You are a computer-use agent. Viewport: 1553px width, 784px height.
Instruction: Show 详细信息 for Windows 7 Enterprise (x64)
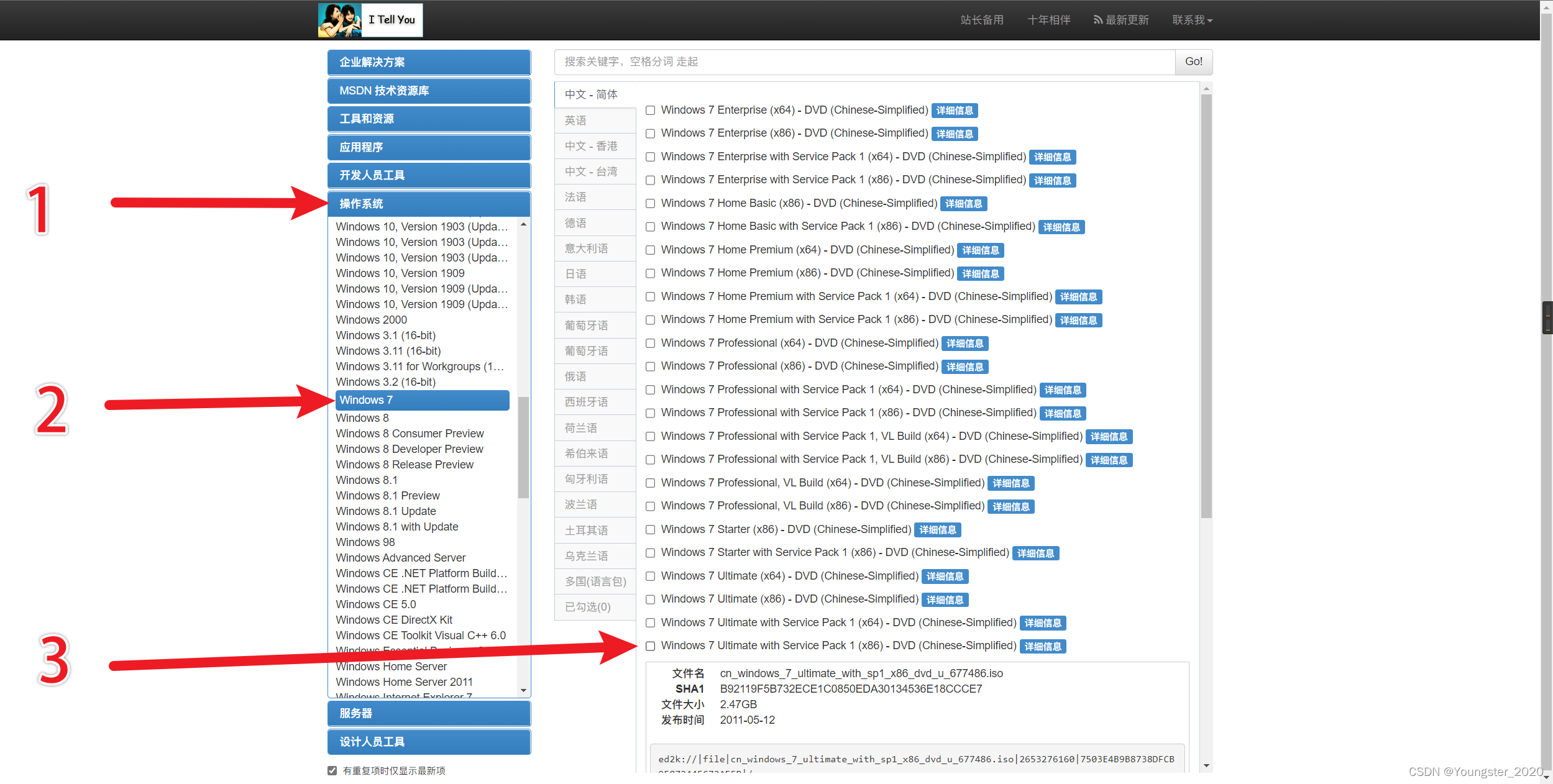[x=955, y=111]
